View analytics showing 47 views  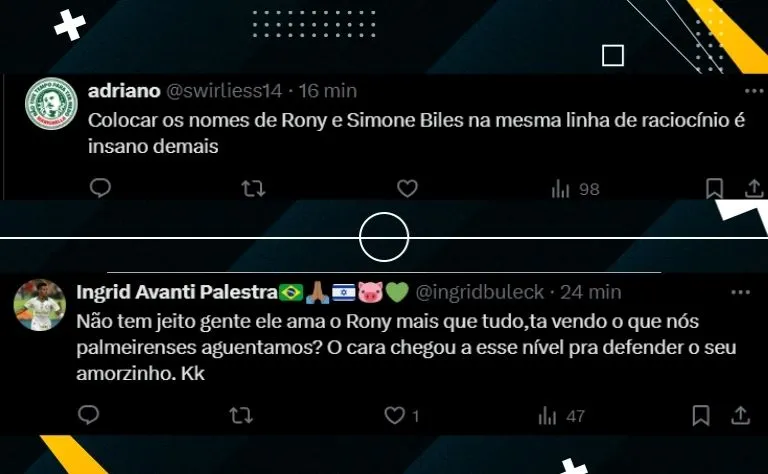pos(562,416)
